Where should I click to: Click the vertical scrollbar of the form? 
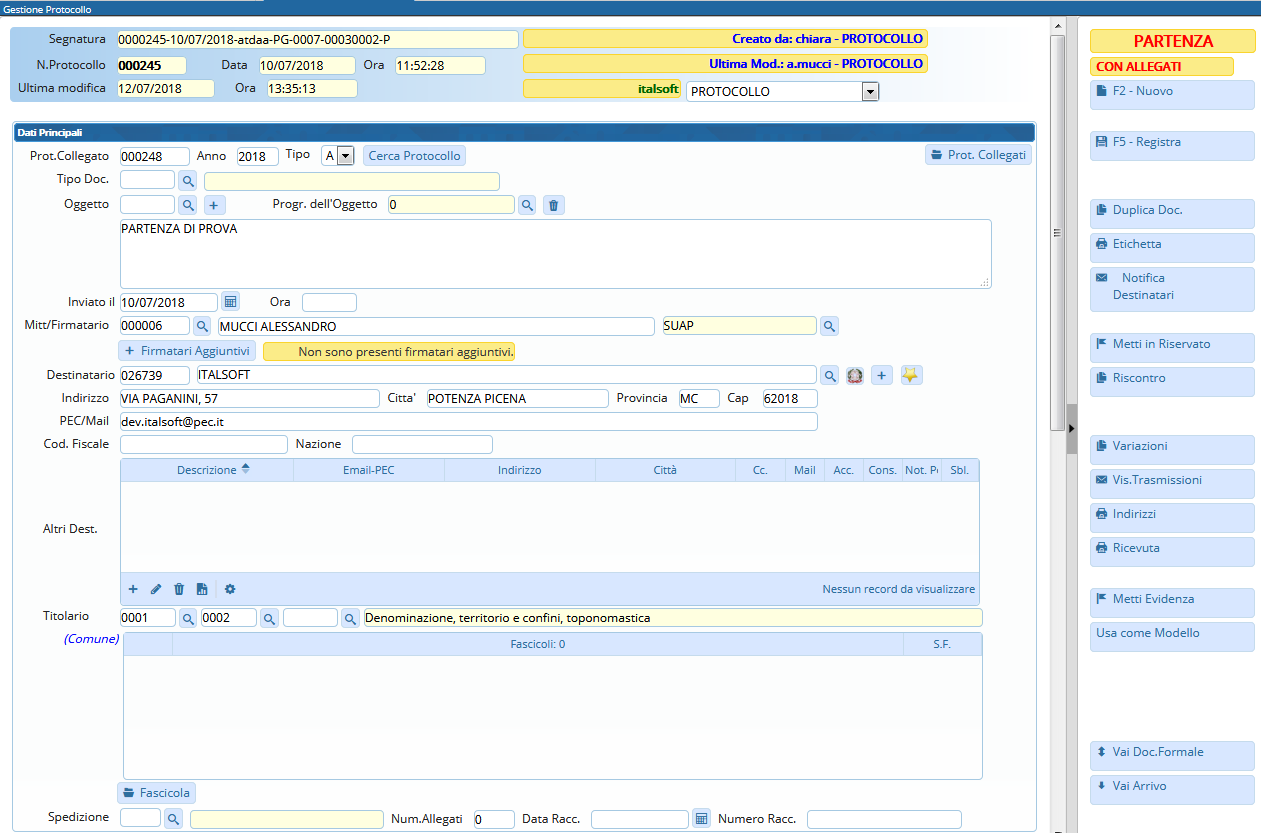point(1056,232)
